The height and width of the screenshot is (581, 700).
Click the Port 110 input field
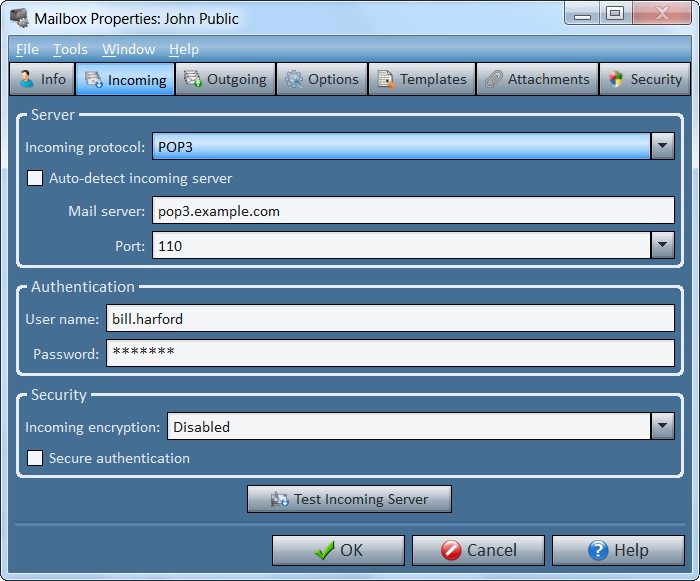[401, 245]
